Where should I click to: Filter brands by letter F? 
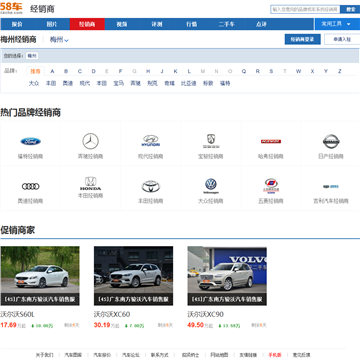point(121,71)
